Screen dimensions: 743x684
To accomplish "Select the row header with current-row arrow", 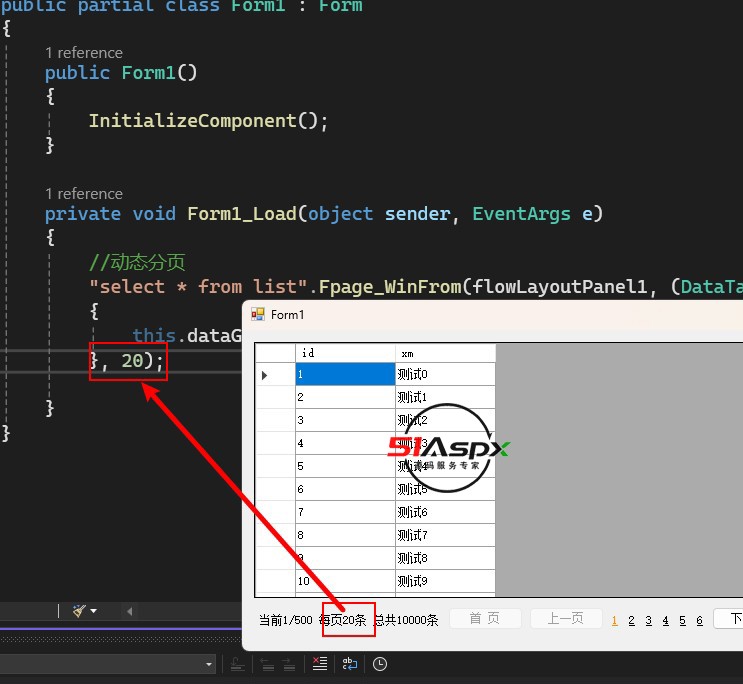I will pos(275,374).
